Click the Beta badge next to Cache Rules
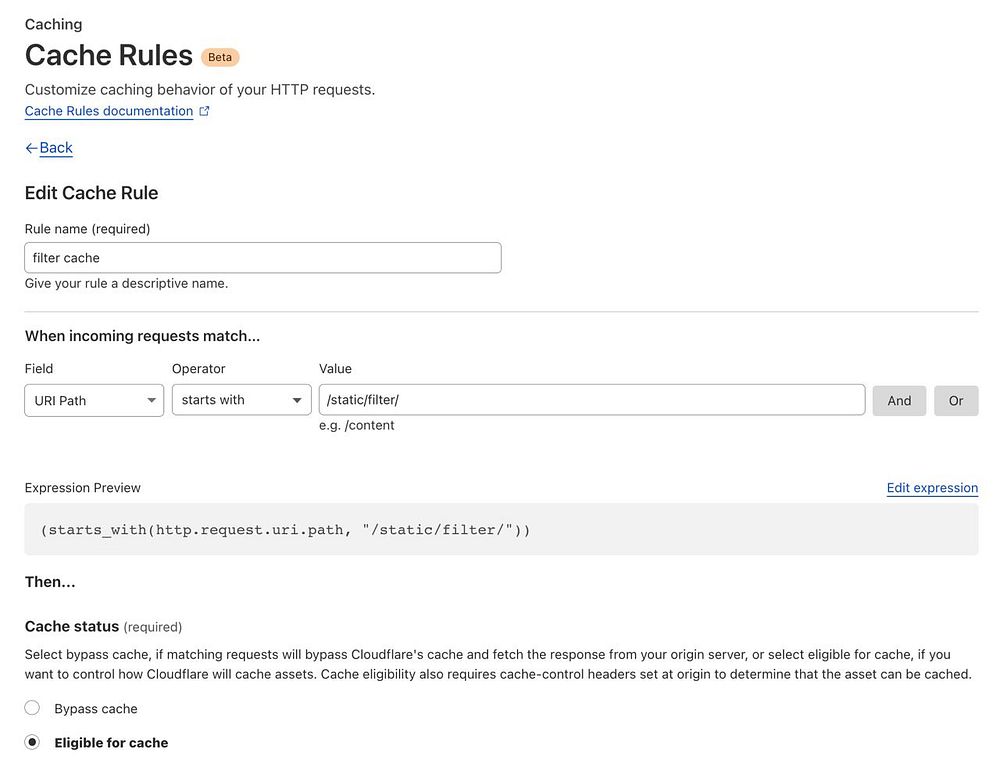This screenshot has width=1000, height=766. click(x=220, y=57)
